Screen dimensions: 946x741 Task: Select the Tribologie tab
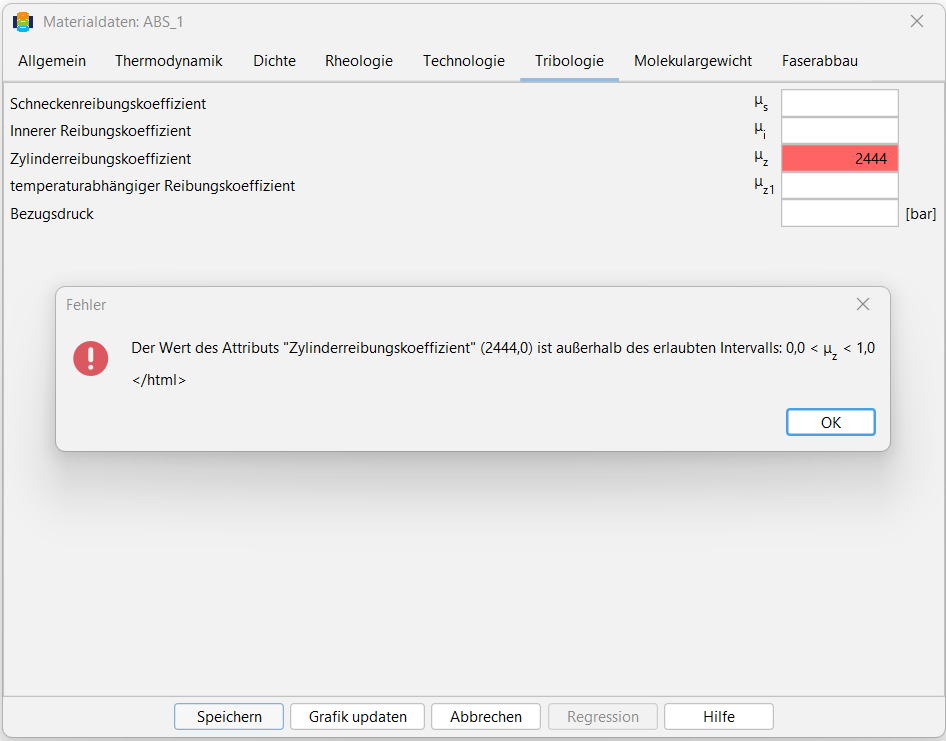click(570, 61)
